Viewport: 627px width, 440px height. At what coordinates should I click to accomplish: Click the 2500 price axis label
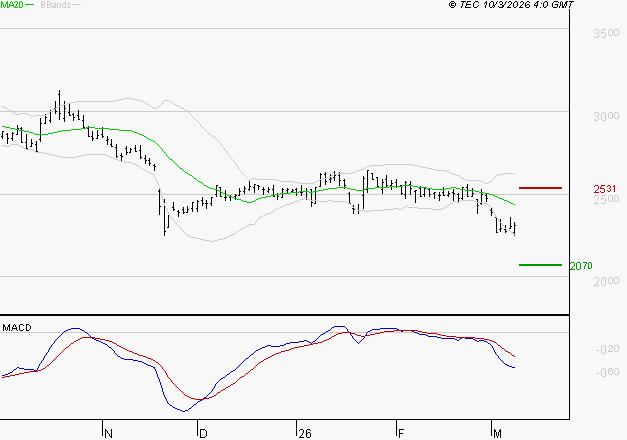point(606,199)
